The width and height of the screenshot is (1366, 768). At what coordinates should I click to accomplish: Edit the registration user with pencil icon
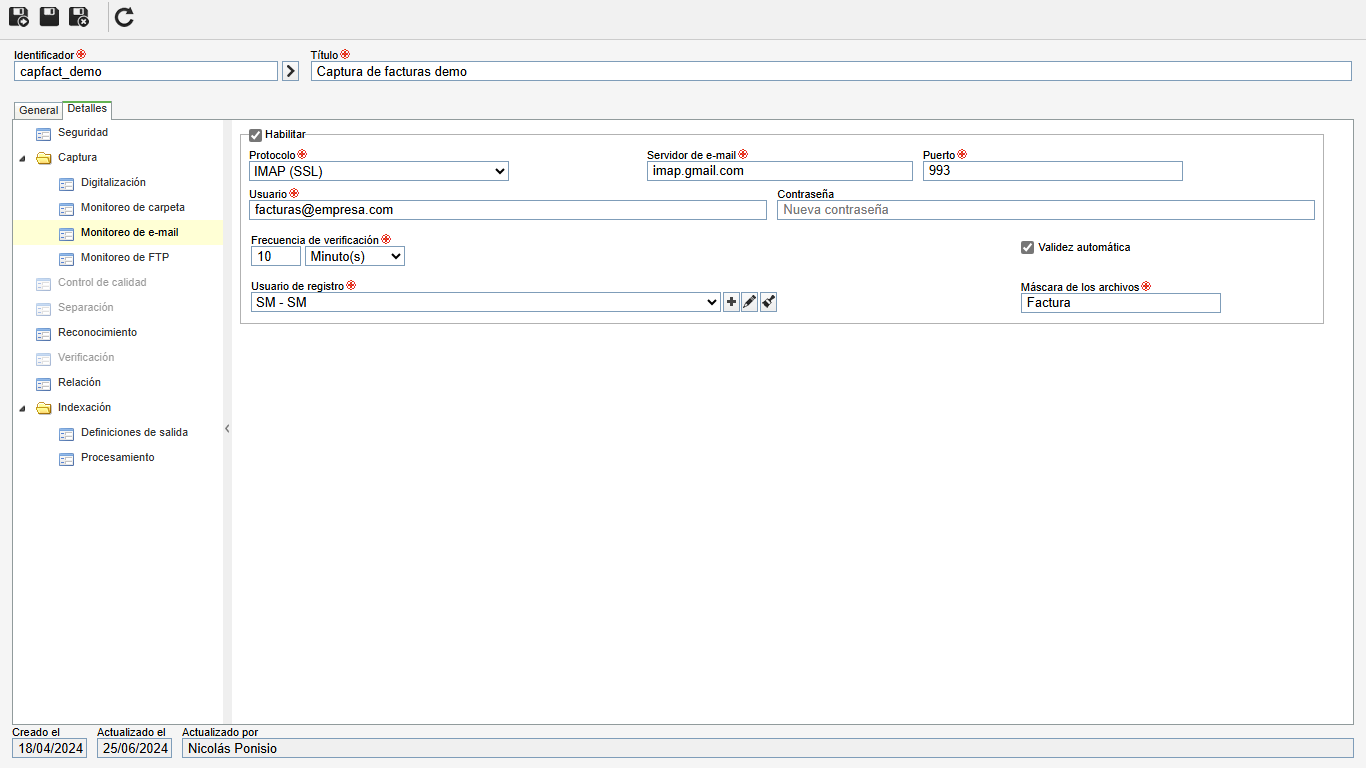click(750, 302)
